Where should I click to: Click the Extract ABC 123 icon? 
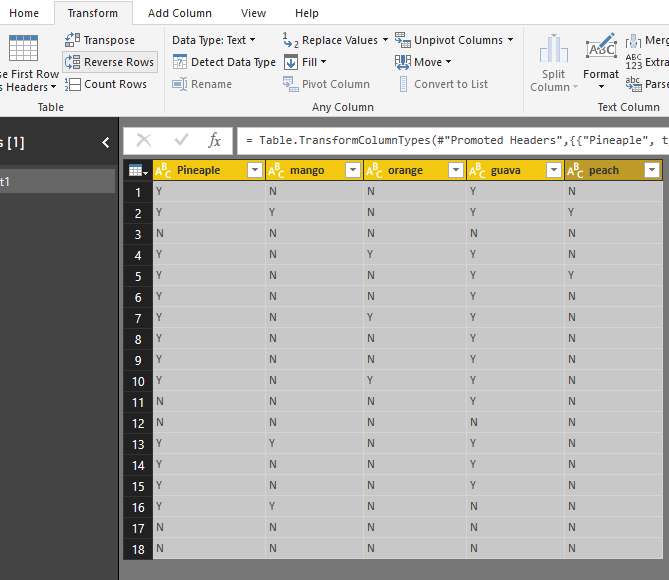point(634,62)
